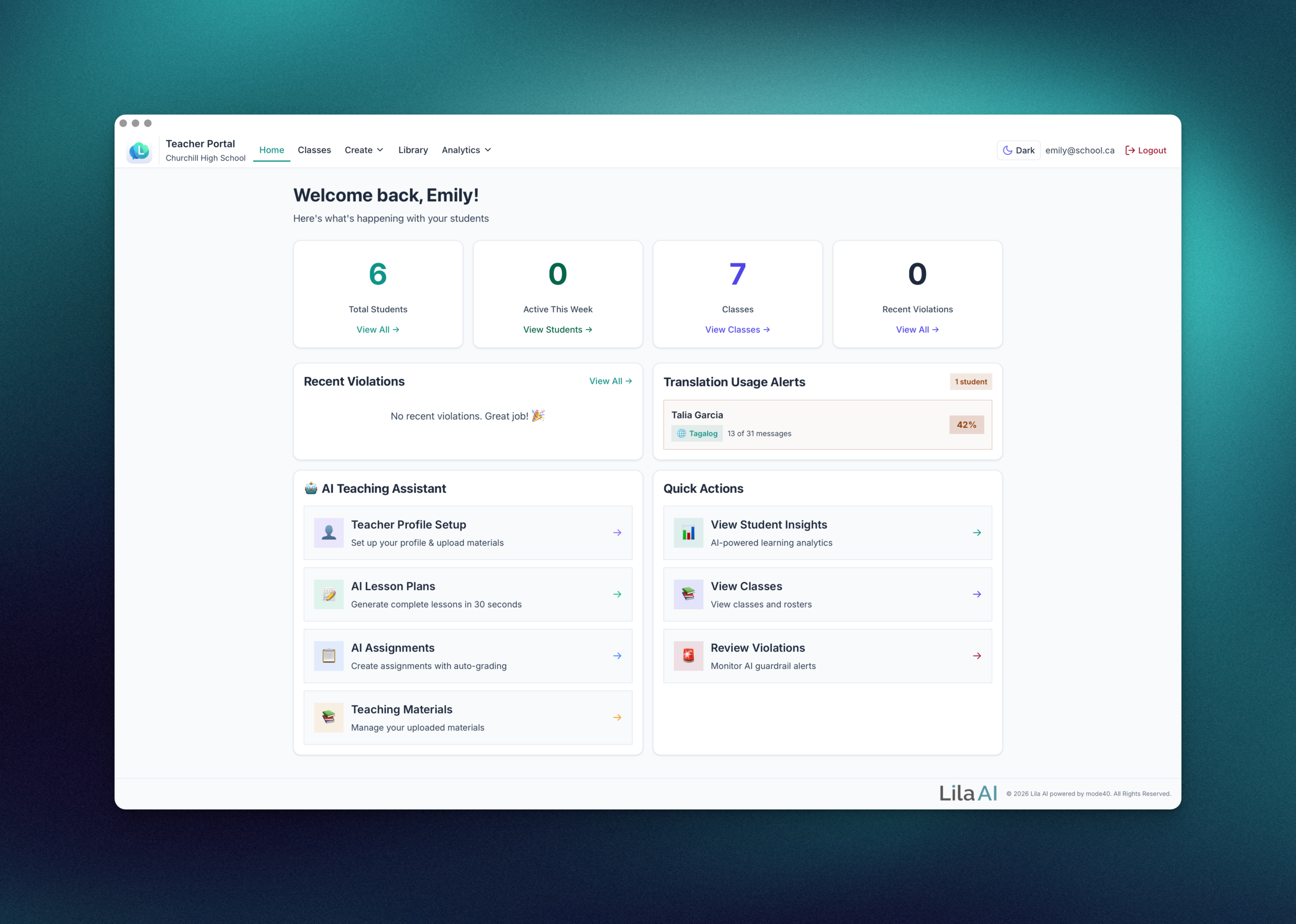
Task: Click the arrow on AI Assignments row
Action: tap(617, 656)
